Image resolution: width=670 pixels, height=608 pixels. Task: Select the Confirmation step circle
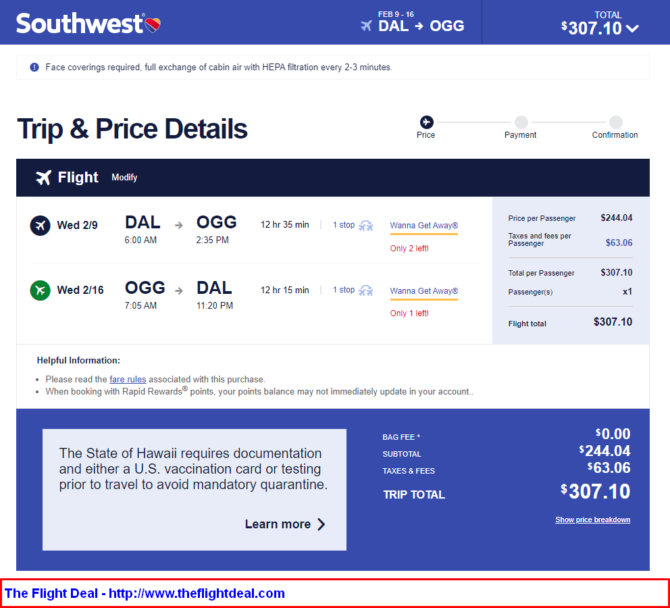click(615, 122)
